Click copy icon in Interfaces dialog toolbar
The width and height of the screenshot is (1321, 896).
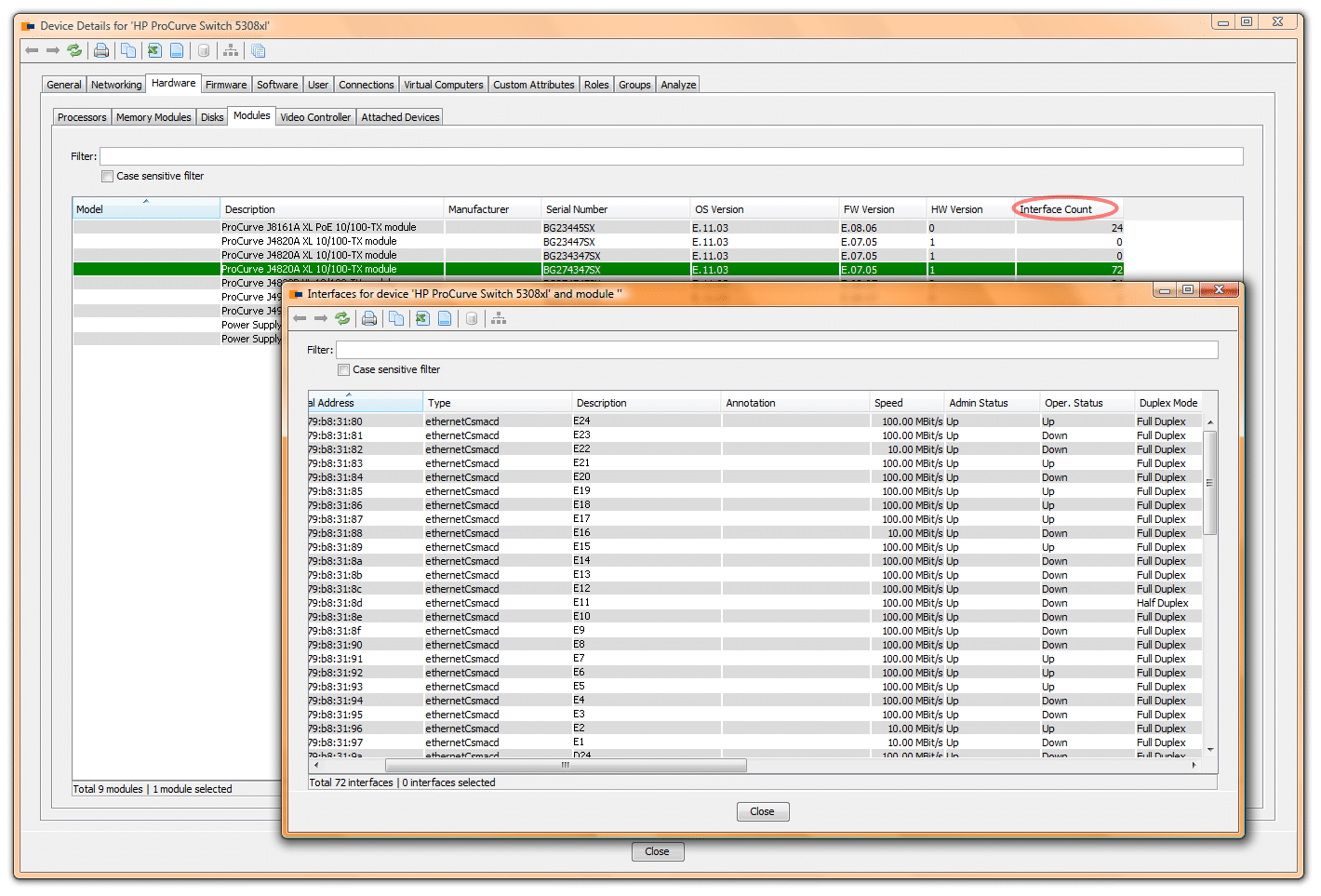point(396,318)
